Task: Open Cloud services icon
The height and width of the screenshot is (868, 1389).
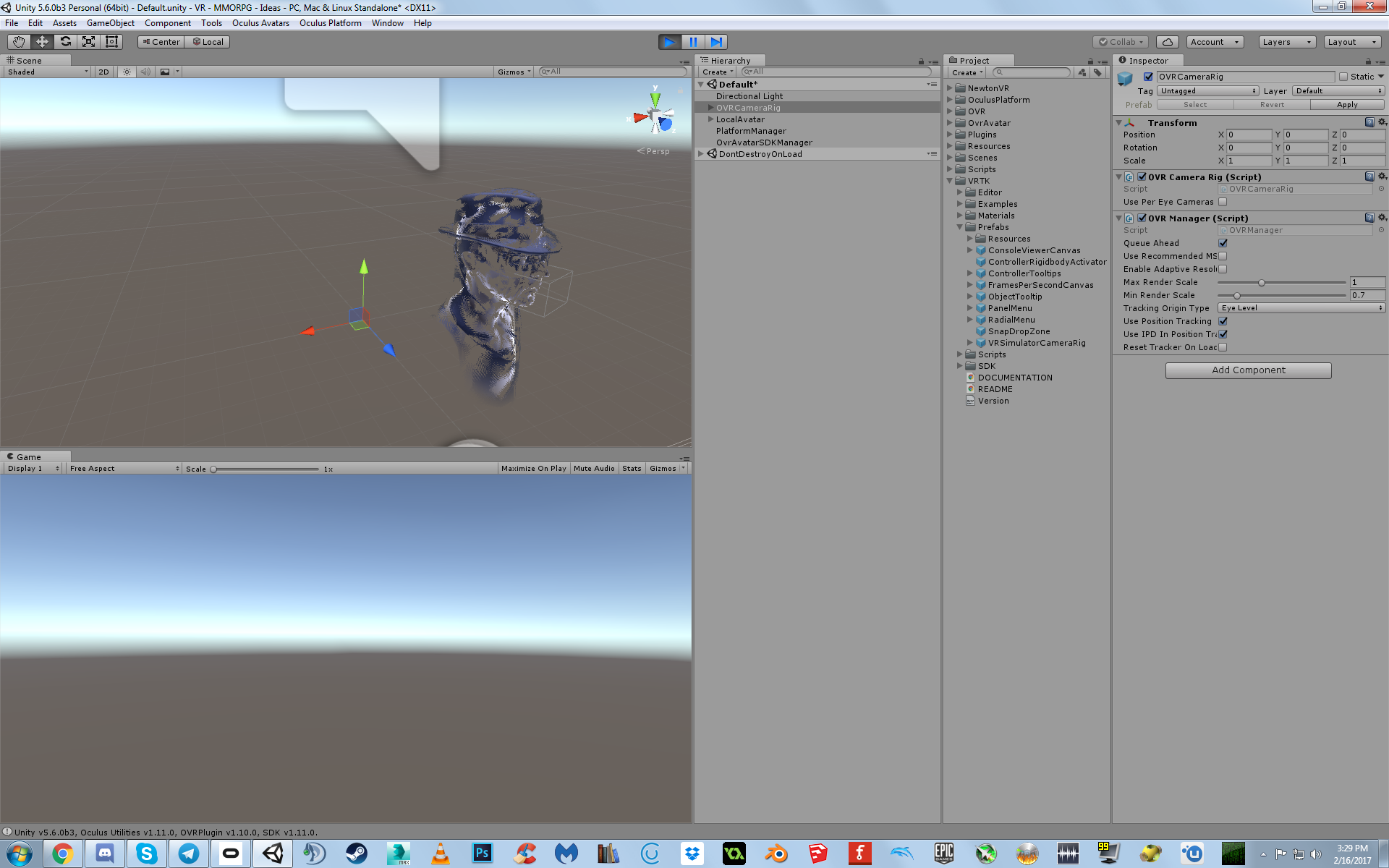Action: (x=1167, y=42)
